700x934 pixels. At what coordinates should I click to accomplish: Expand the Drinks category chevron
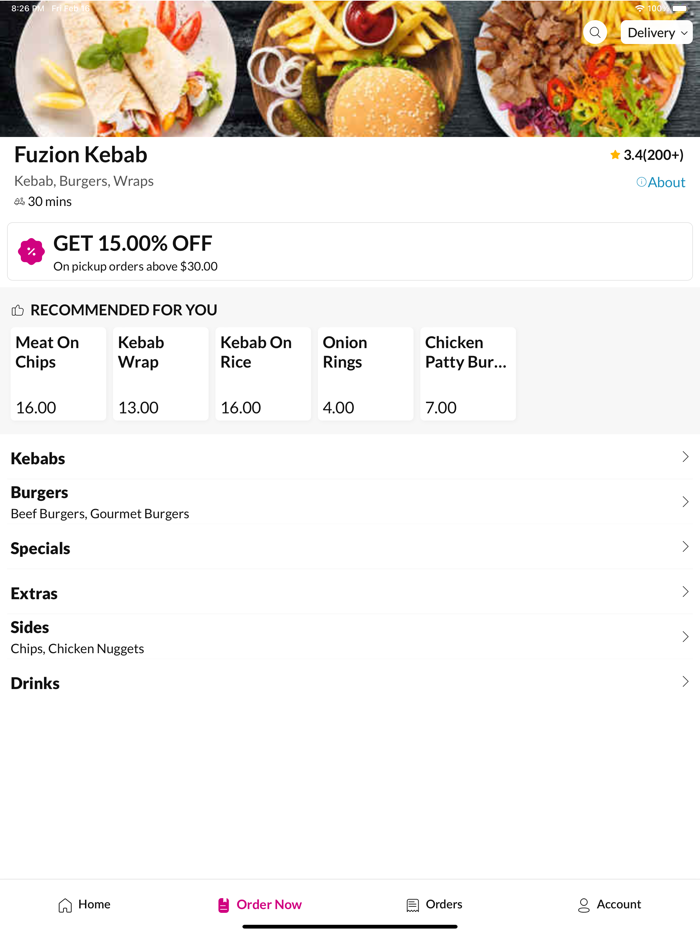pyautogui.click(x=686, y=681)
